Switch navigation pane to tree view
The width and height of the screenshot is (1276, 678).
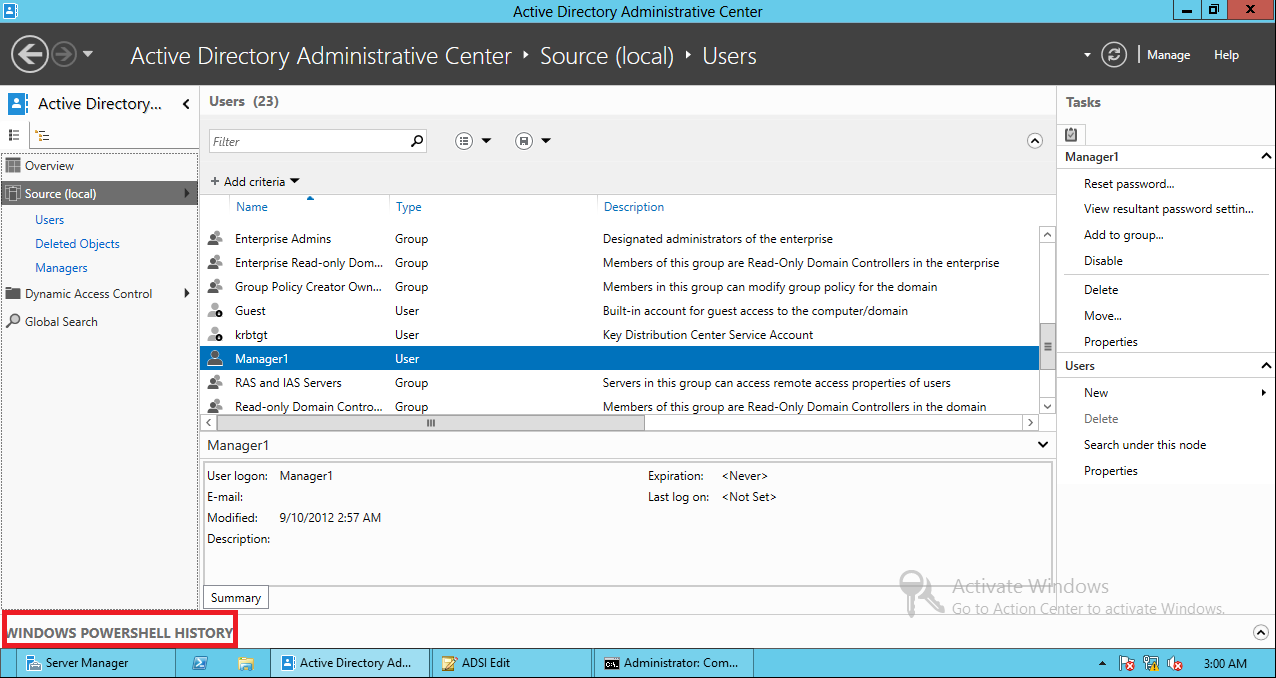(42, 134)
